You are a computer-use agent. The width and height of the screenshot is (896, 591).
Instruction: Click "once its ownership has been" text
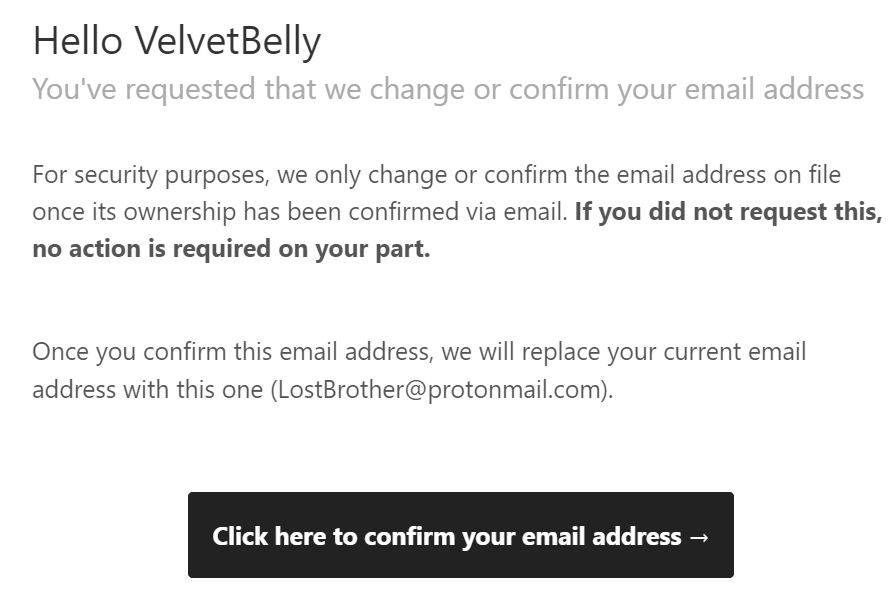pyautogui.click(x=178, y=212)
